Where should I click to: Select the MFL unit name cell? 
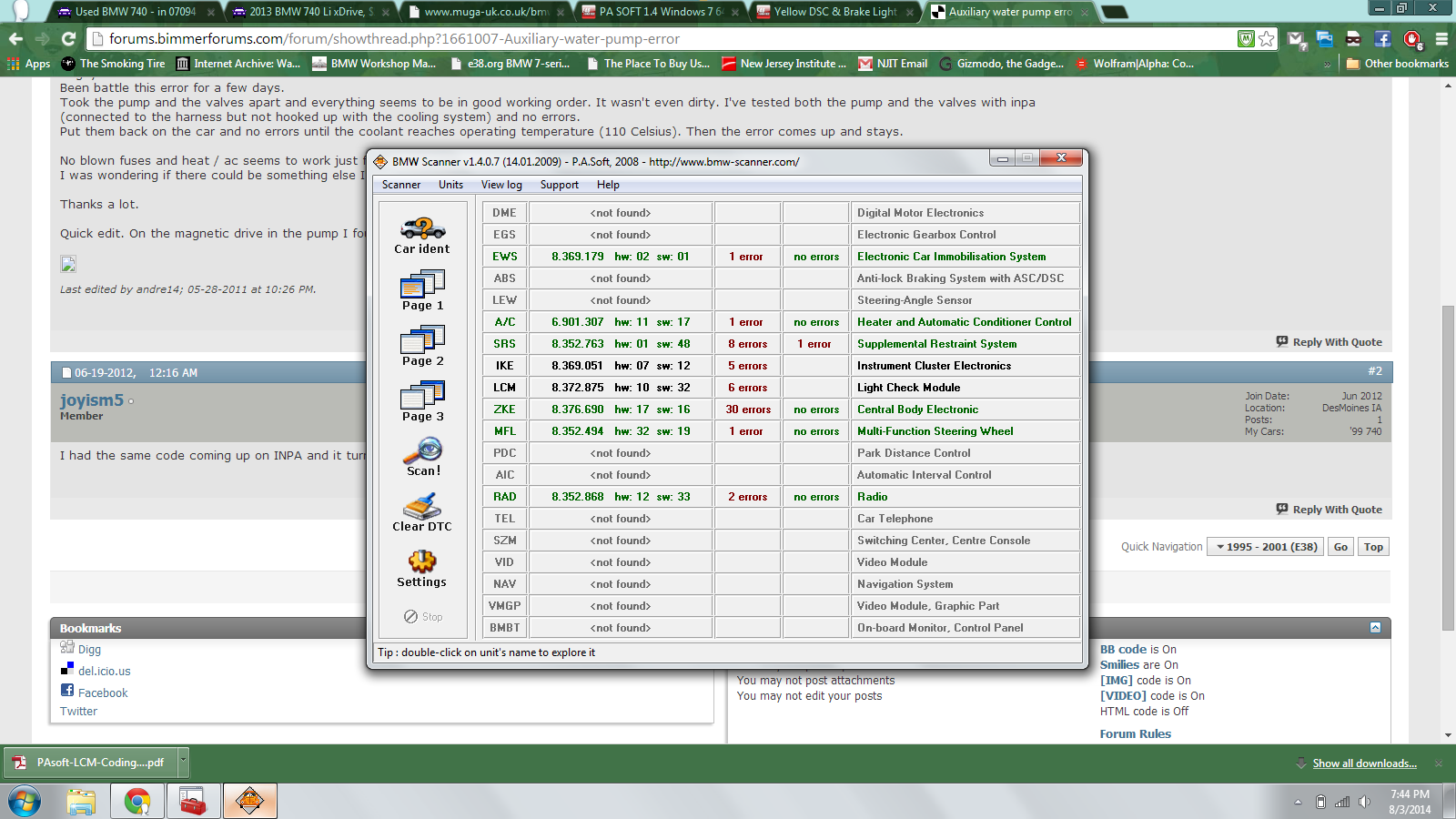point(504,431)
